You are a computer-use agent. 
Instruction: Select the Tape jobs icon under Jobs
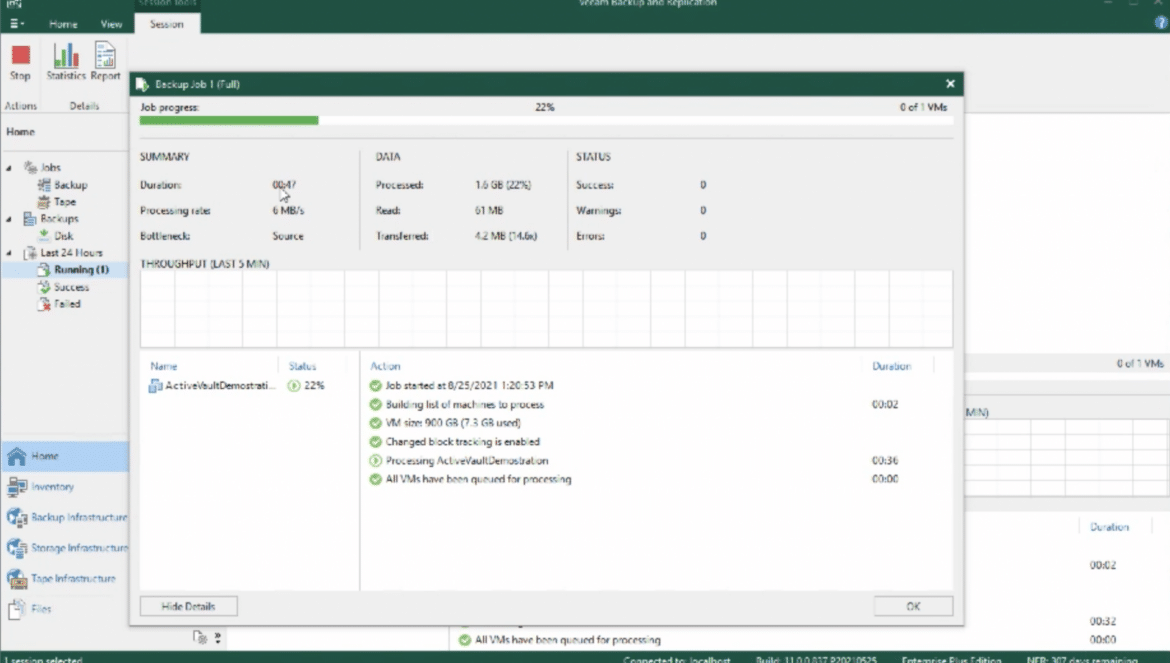(x=44, y=201)
